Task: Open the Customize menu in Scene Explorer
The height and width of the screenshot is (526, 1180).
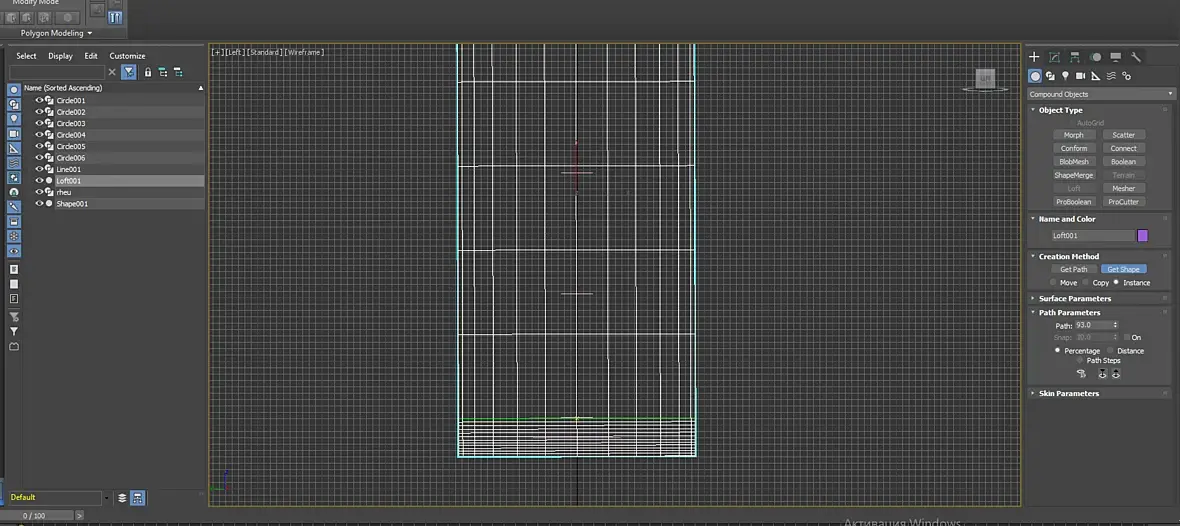Action: pos(127,56)
